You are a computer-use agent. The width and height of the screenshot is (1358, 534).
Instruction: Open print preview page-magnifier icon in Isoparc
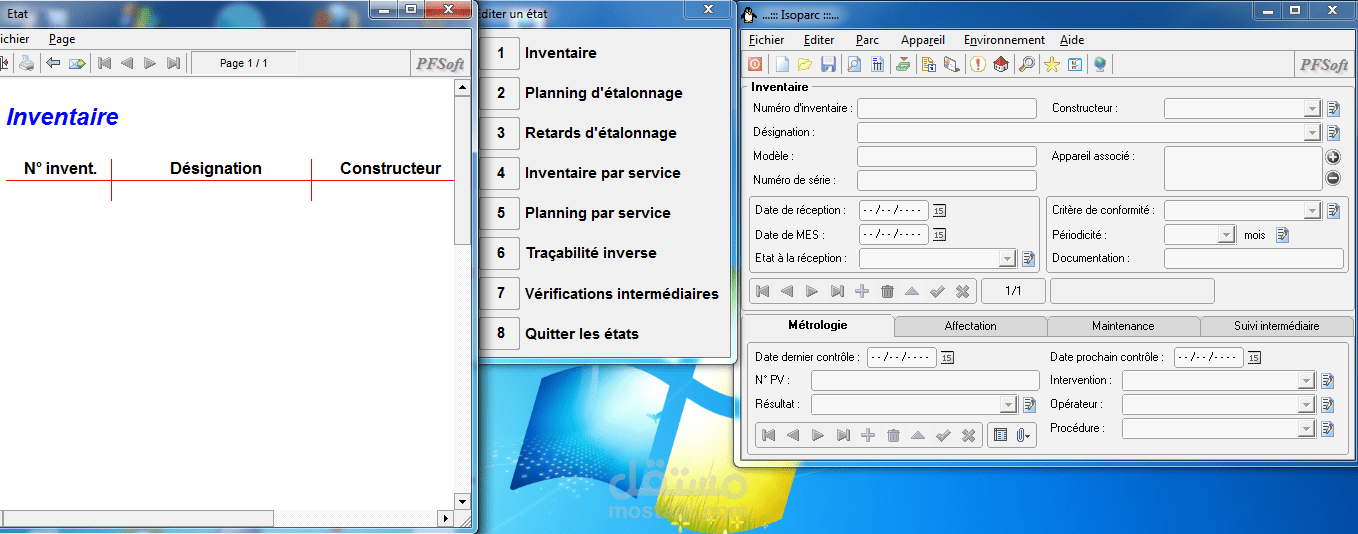coord(854,64)
